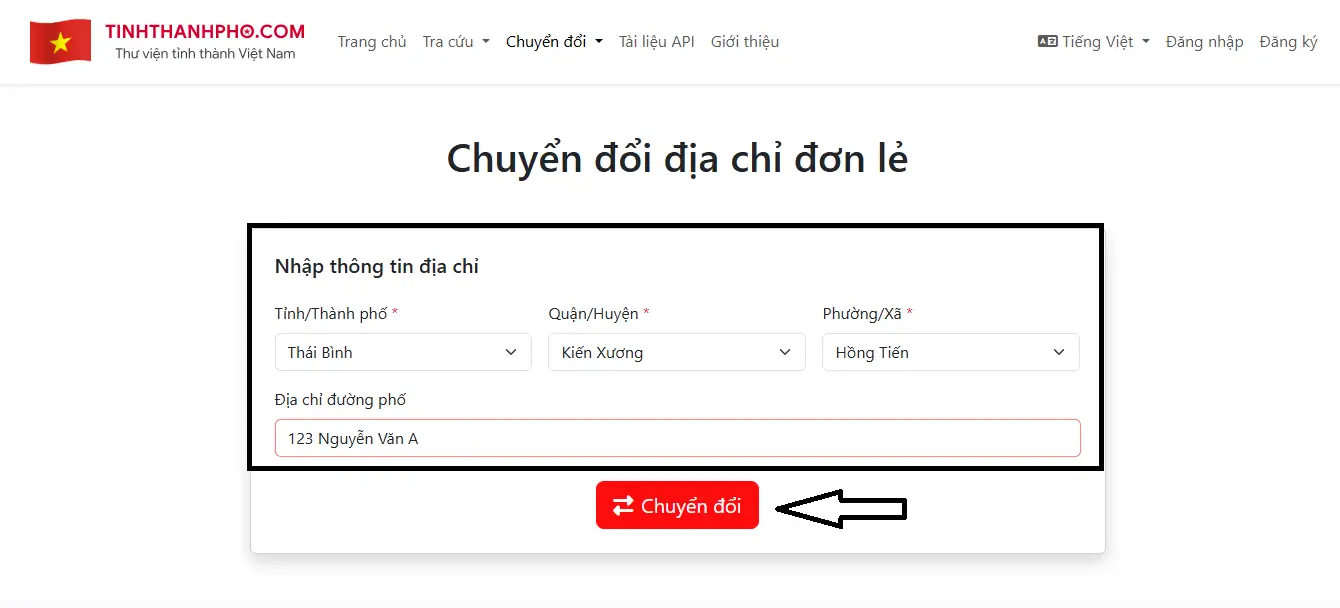
Task: Go to Trang chủ page
Action: [372, 42]
